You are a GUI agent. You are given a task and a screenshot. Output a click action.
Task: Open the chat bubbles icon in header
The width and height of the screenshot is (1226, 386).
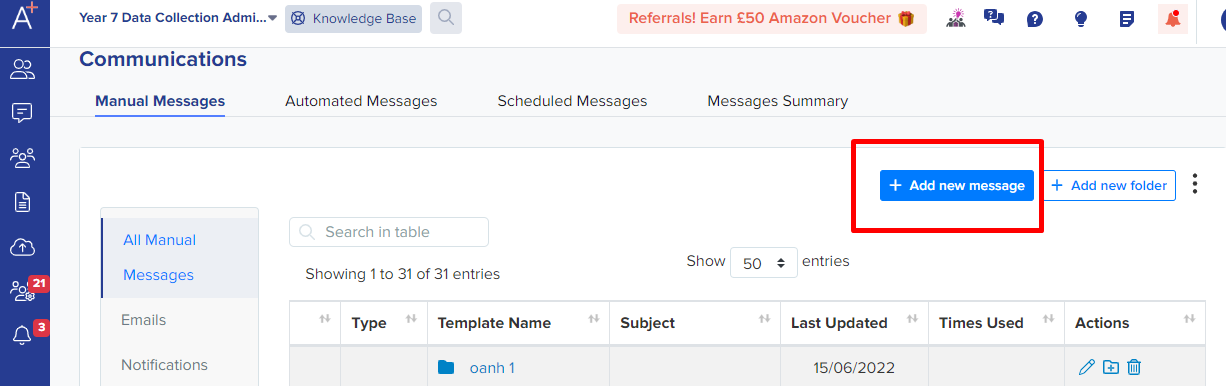pos(993,18)
